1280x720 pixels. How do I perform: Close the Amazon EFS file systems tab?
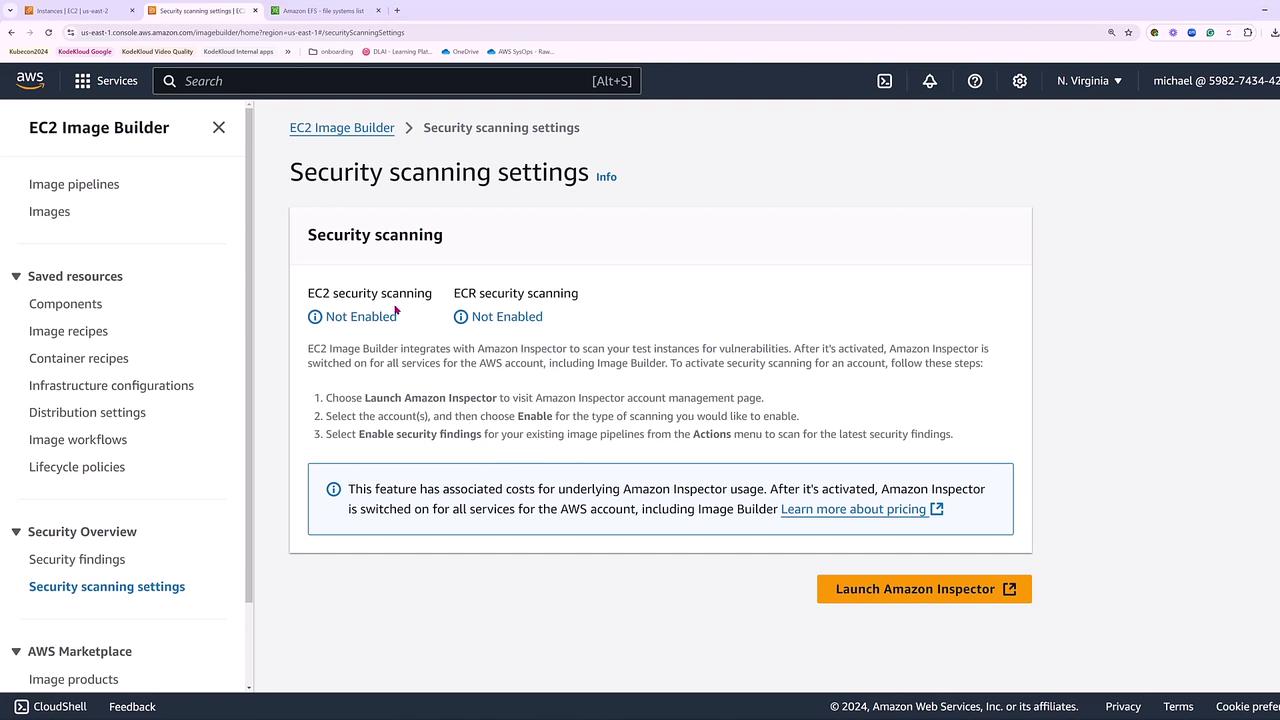pyautogui.click(x=378, y=11)
